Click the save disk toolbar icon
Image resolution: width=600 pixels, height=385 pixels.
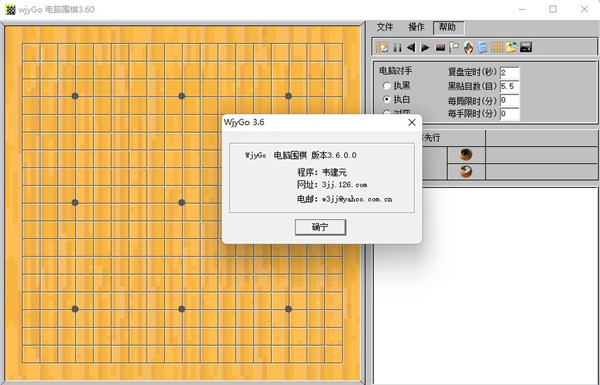tap(526, 47)
